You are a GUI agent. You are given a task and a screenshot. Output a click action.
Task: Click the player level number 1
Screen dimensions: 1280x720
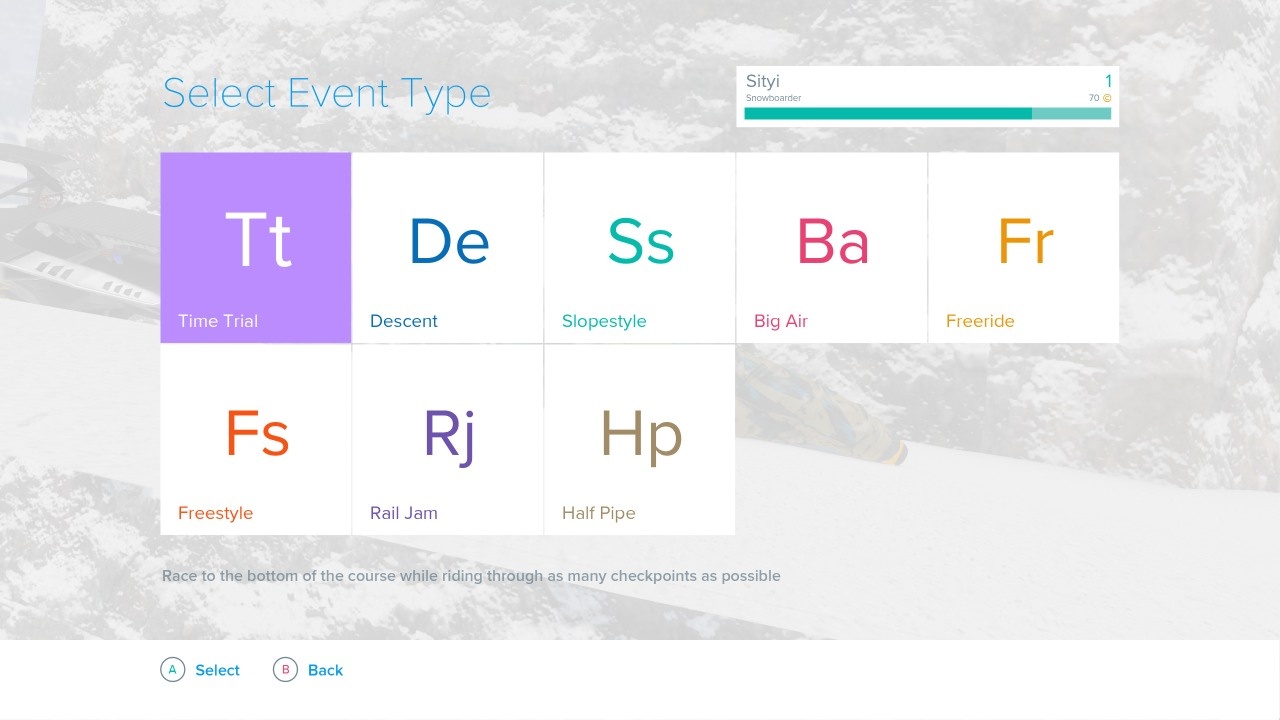tap(1108, 81)
